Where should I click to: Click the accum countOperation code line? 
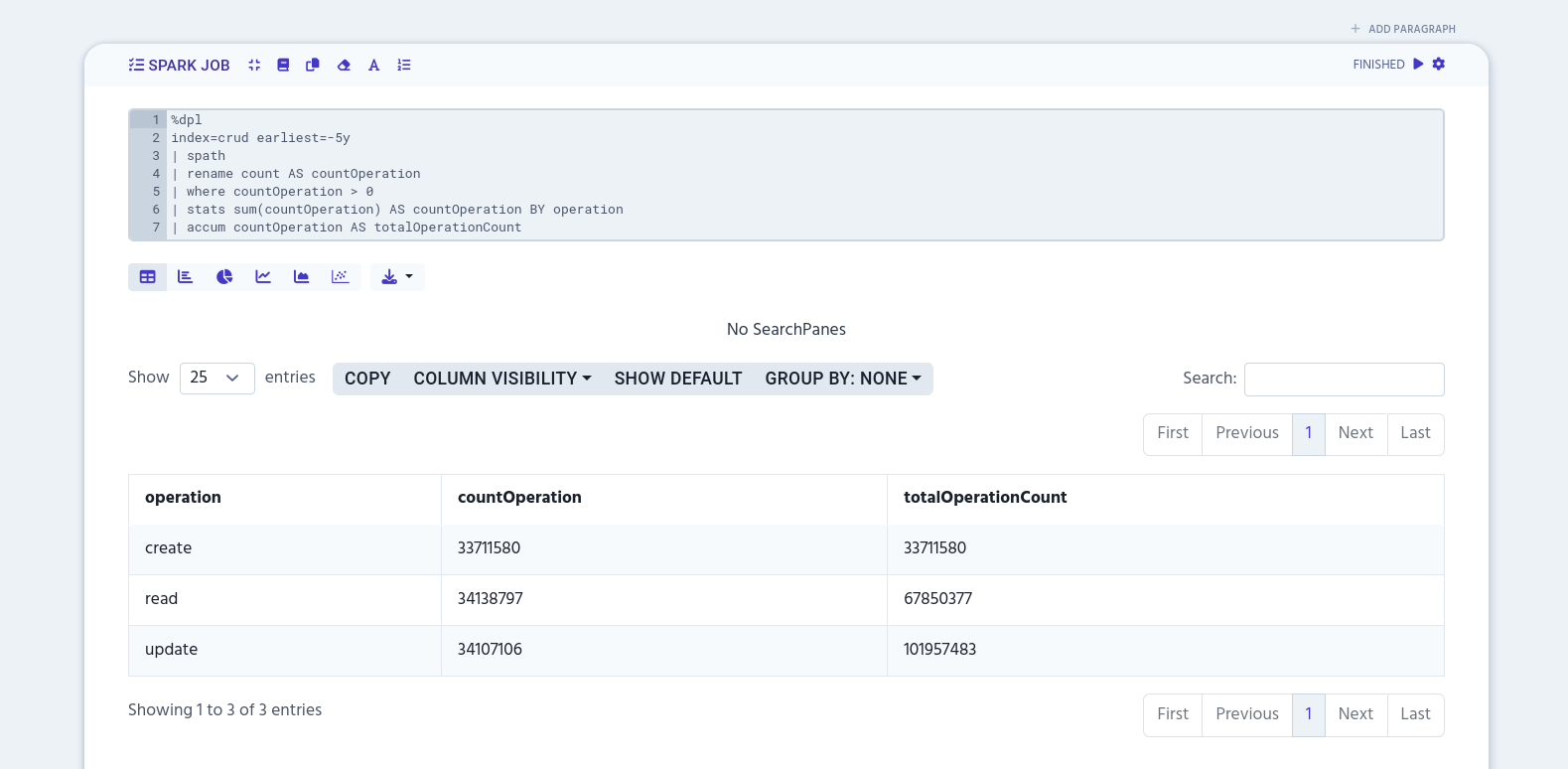(x=347, y=228)
